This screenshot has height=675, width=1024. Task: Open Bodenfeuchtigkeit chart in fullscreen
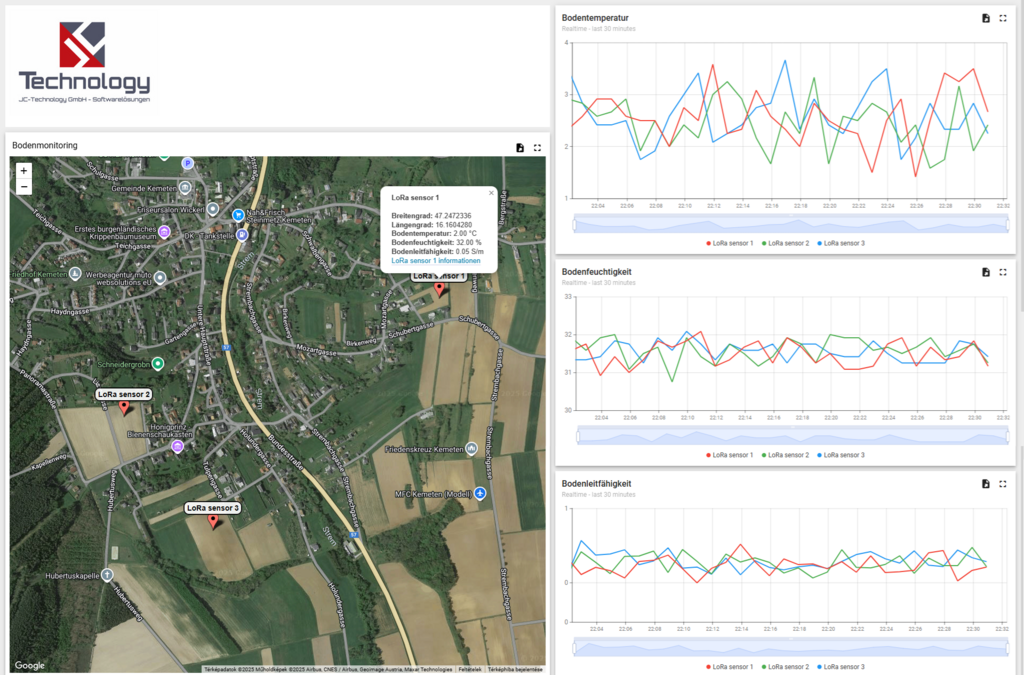coord(1003,272)
